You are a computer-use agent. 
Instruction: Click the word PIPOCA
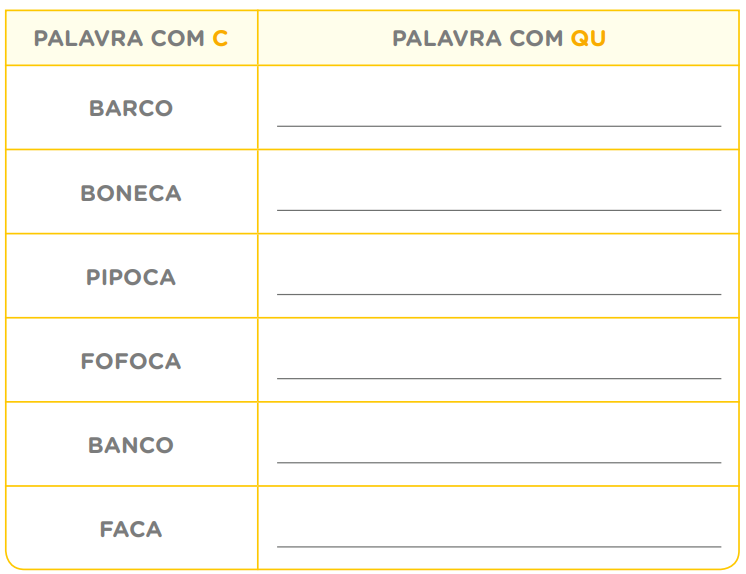coord(131,277)
